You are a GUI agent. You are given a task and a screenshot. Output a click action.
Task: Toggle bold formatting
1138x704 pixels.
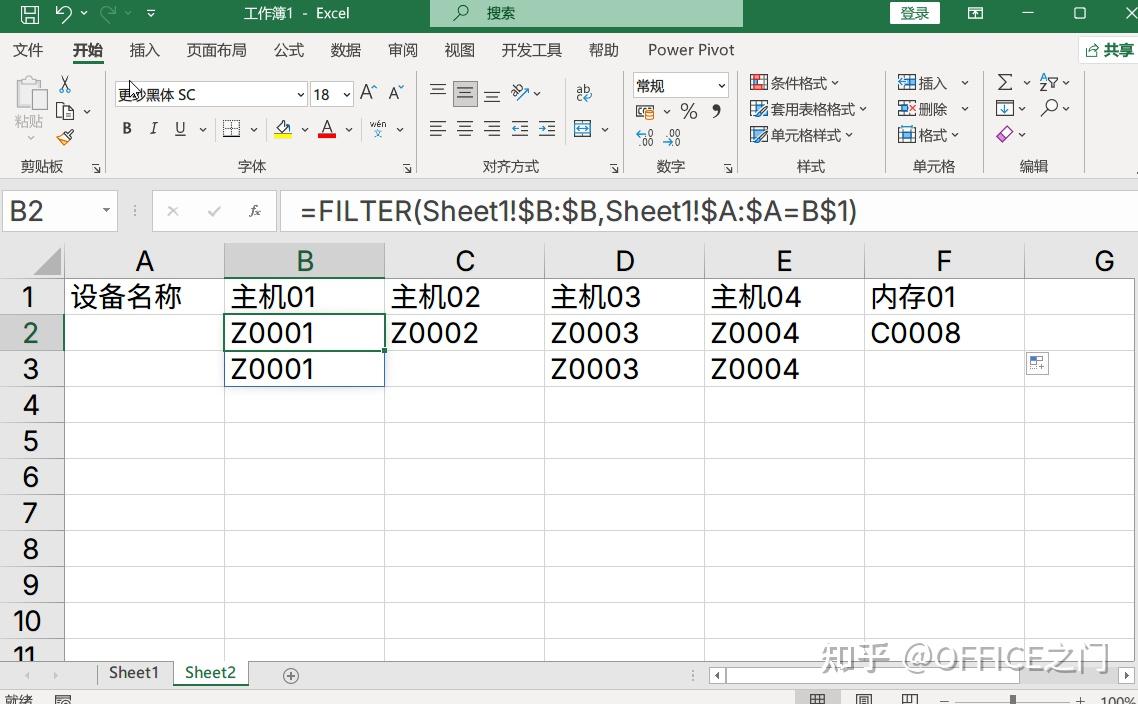click(126, 128)
